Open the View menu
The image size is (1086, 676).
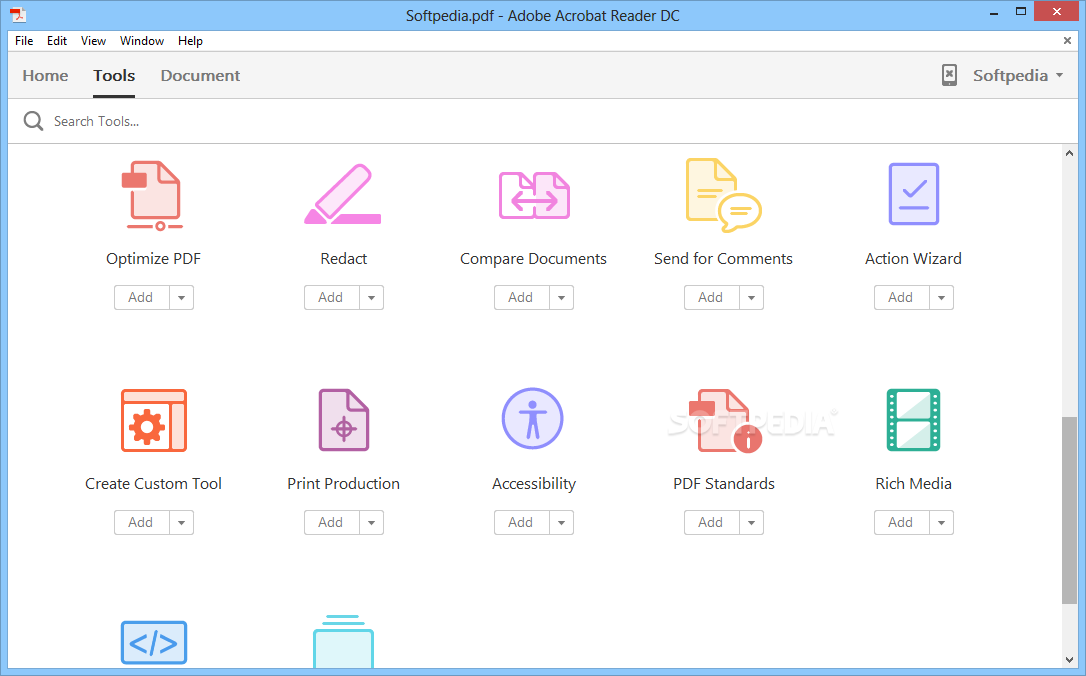tap(94, 41)
